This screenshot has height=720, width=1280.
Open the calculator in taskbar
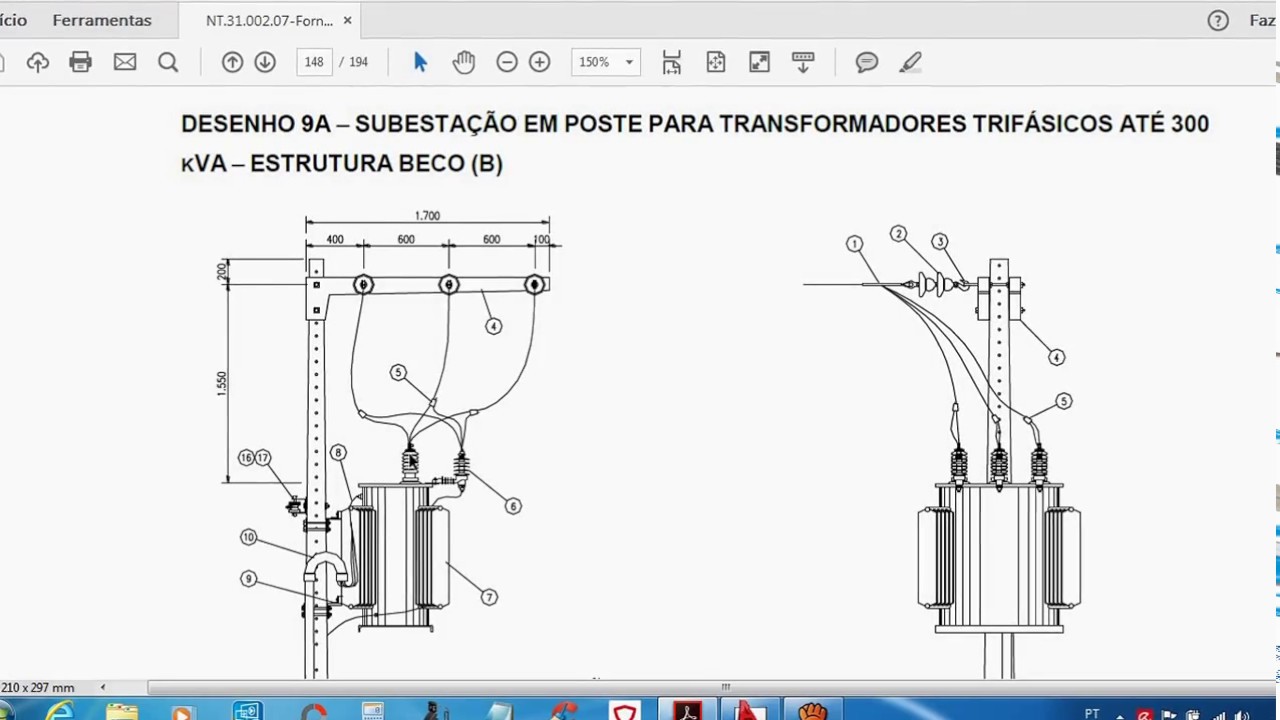coord(373,712)
